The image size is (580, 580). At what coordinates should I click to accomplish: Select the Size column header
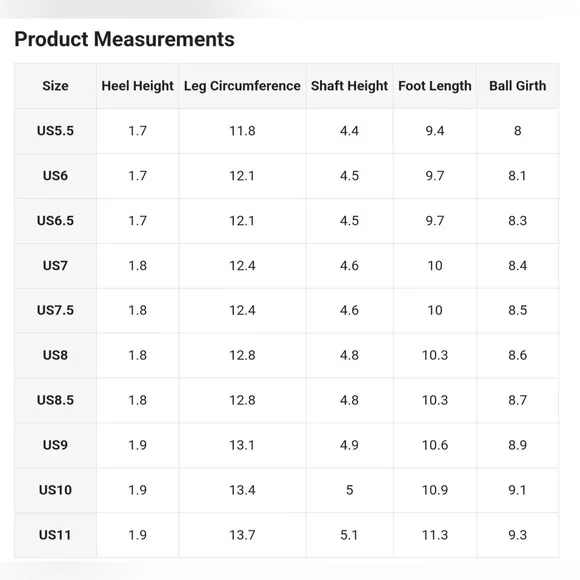55,86
